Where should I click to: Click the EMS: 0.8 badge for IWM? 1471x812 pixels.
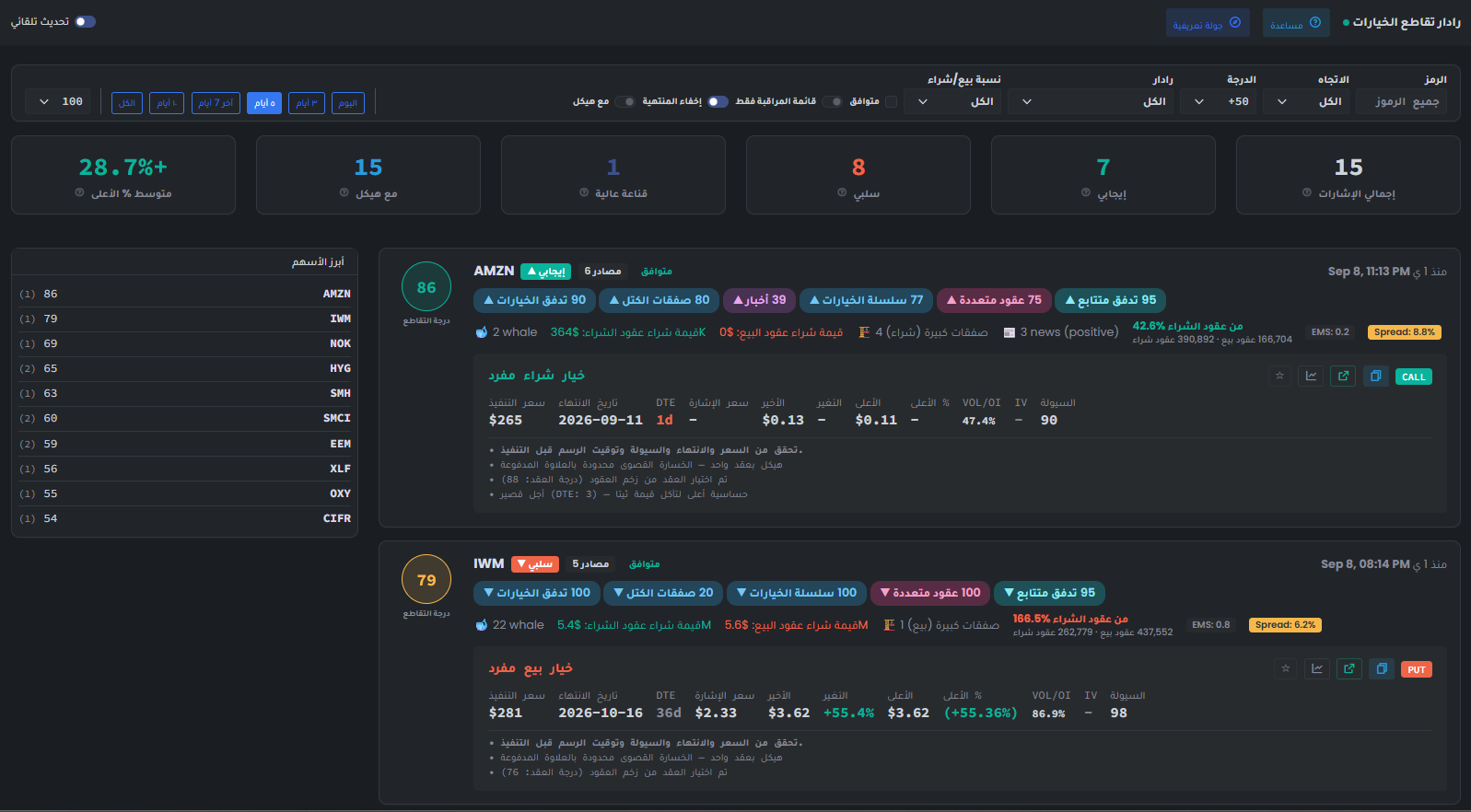click(1210, 625)
